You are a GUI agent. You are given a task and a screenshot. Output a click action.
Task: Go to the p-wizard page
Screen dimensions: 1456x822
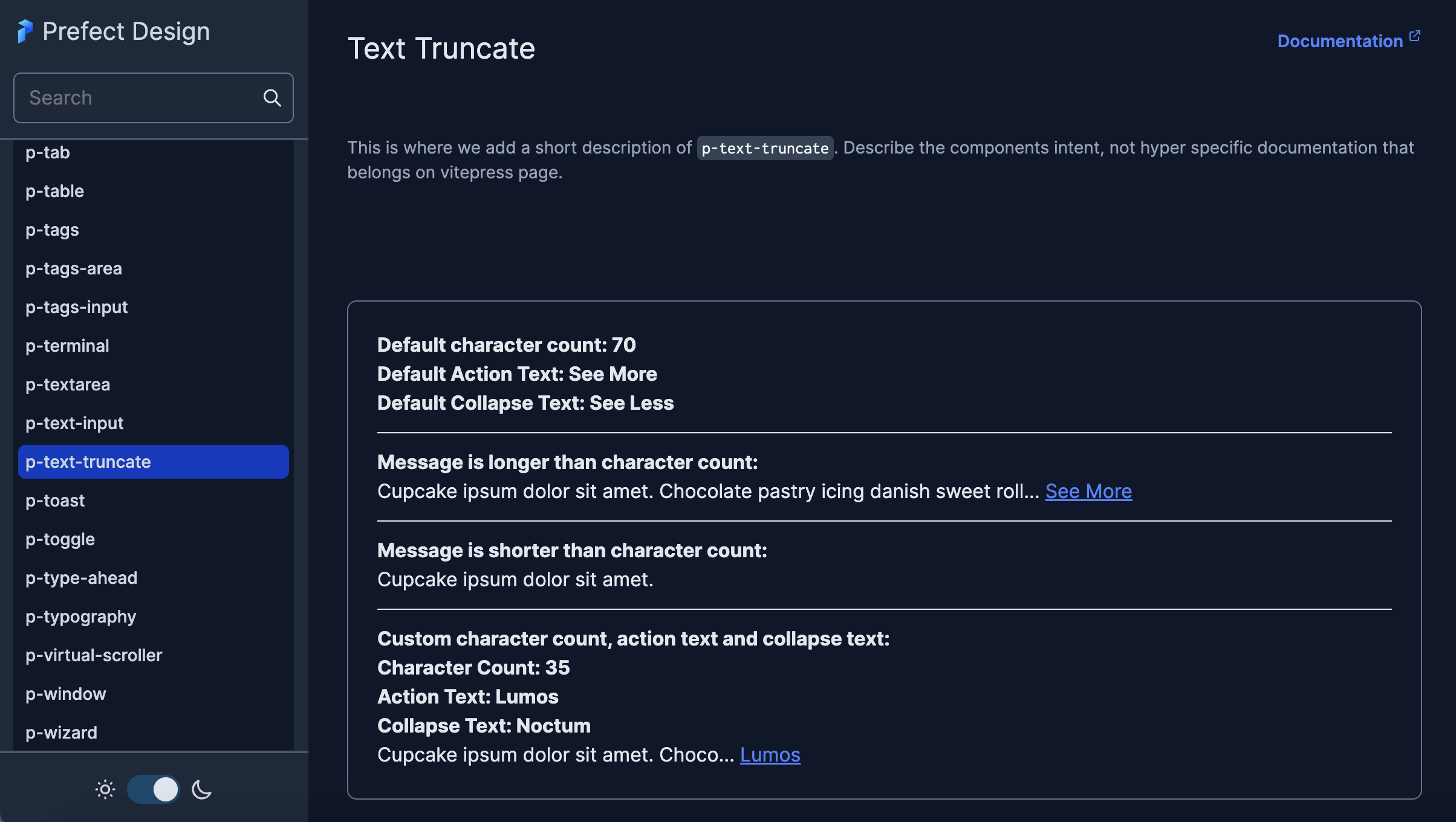154,733
